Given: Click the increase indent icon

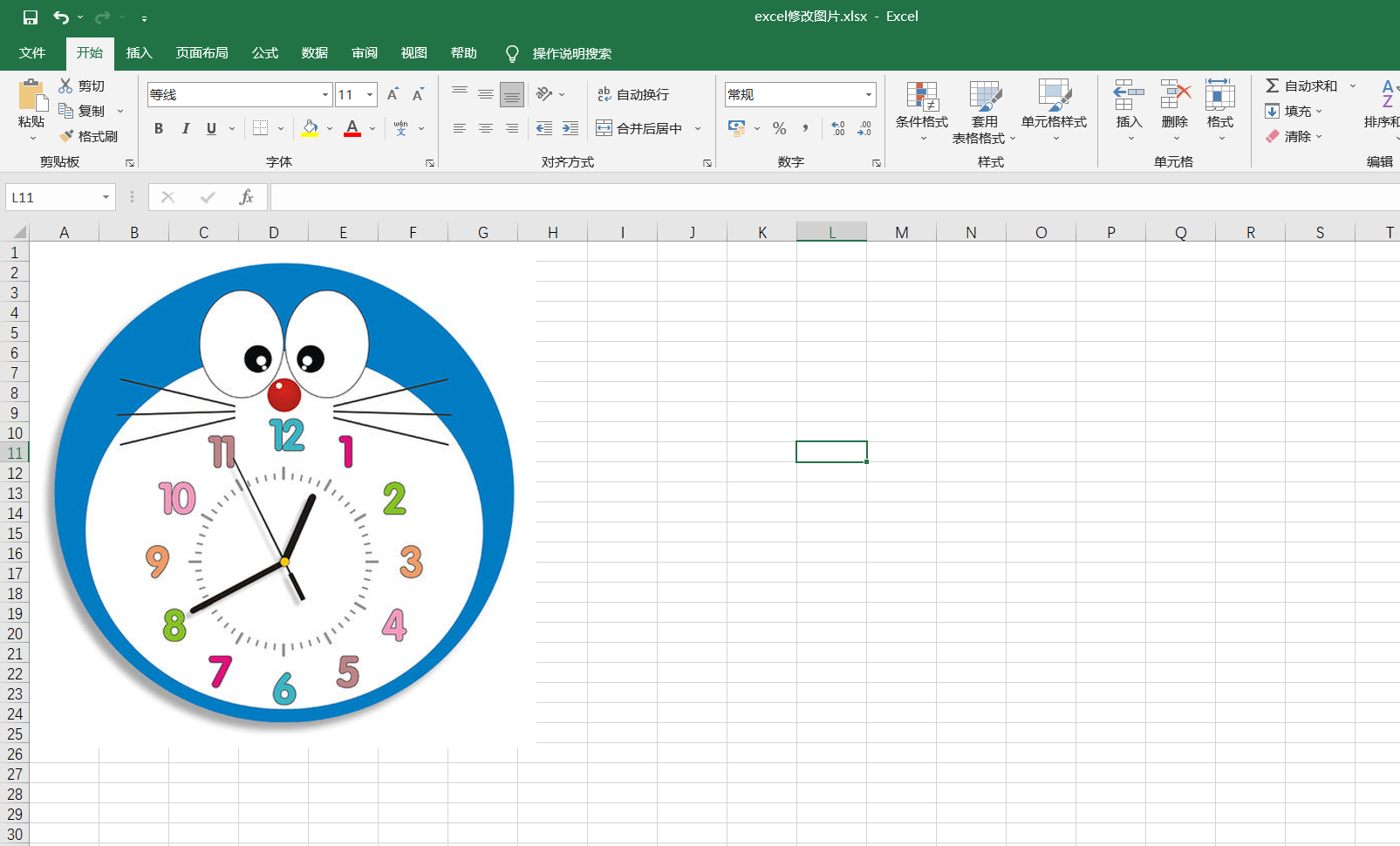Looking at the screenshot, I should pos(570,128).
